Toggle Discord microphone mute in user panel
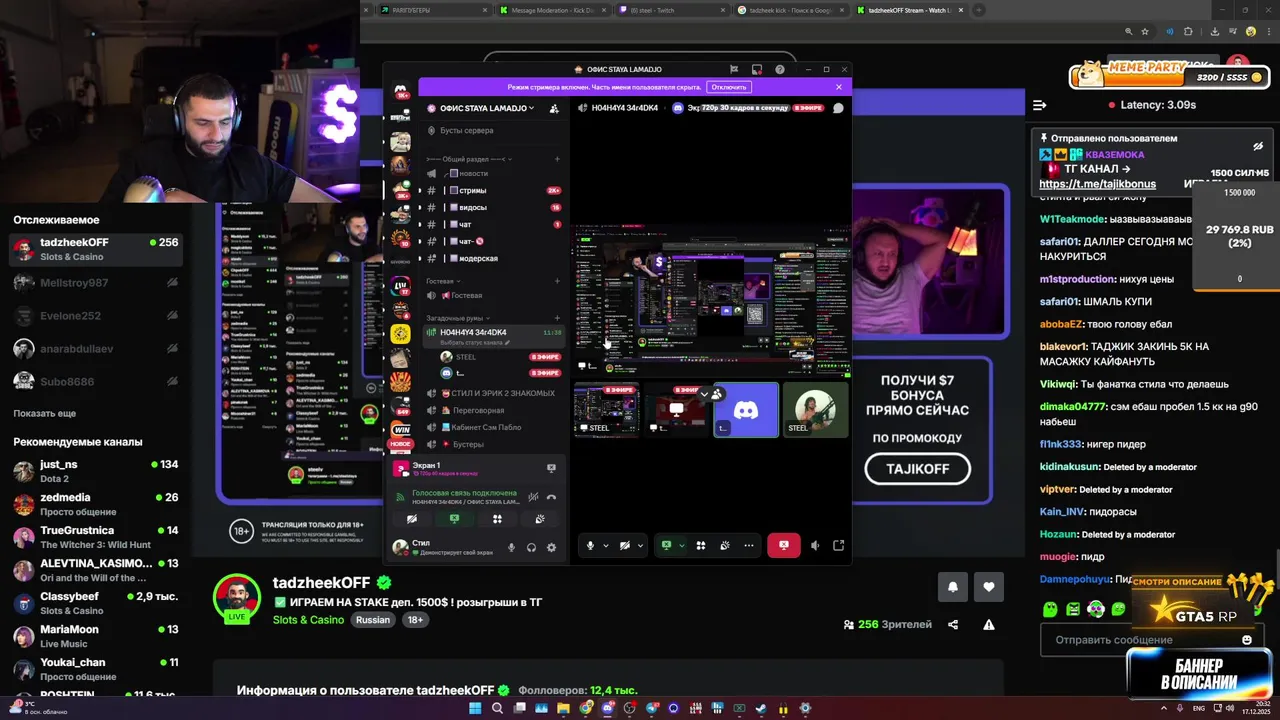Screen dimensions: 1280x720 coord(511,547)
